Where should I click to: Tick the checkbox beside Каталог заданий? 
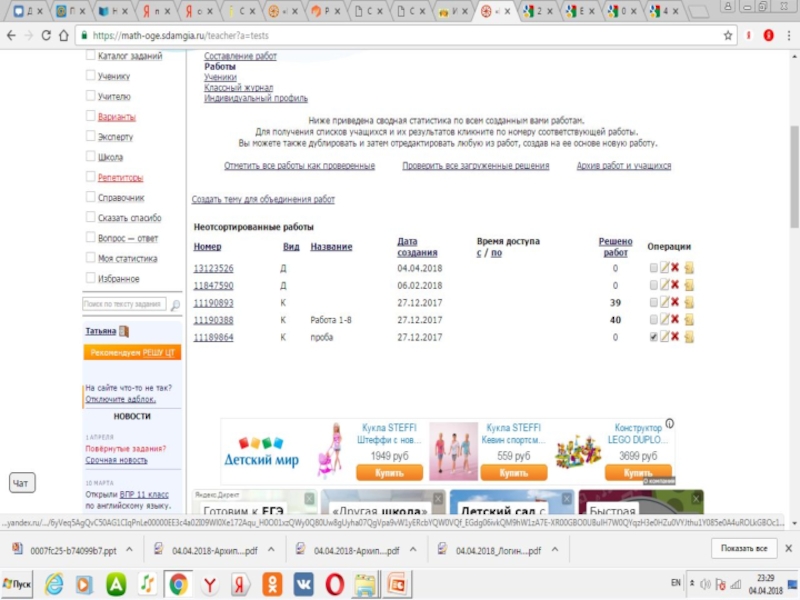91,56
